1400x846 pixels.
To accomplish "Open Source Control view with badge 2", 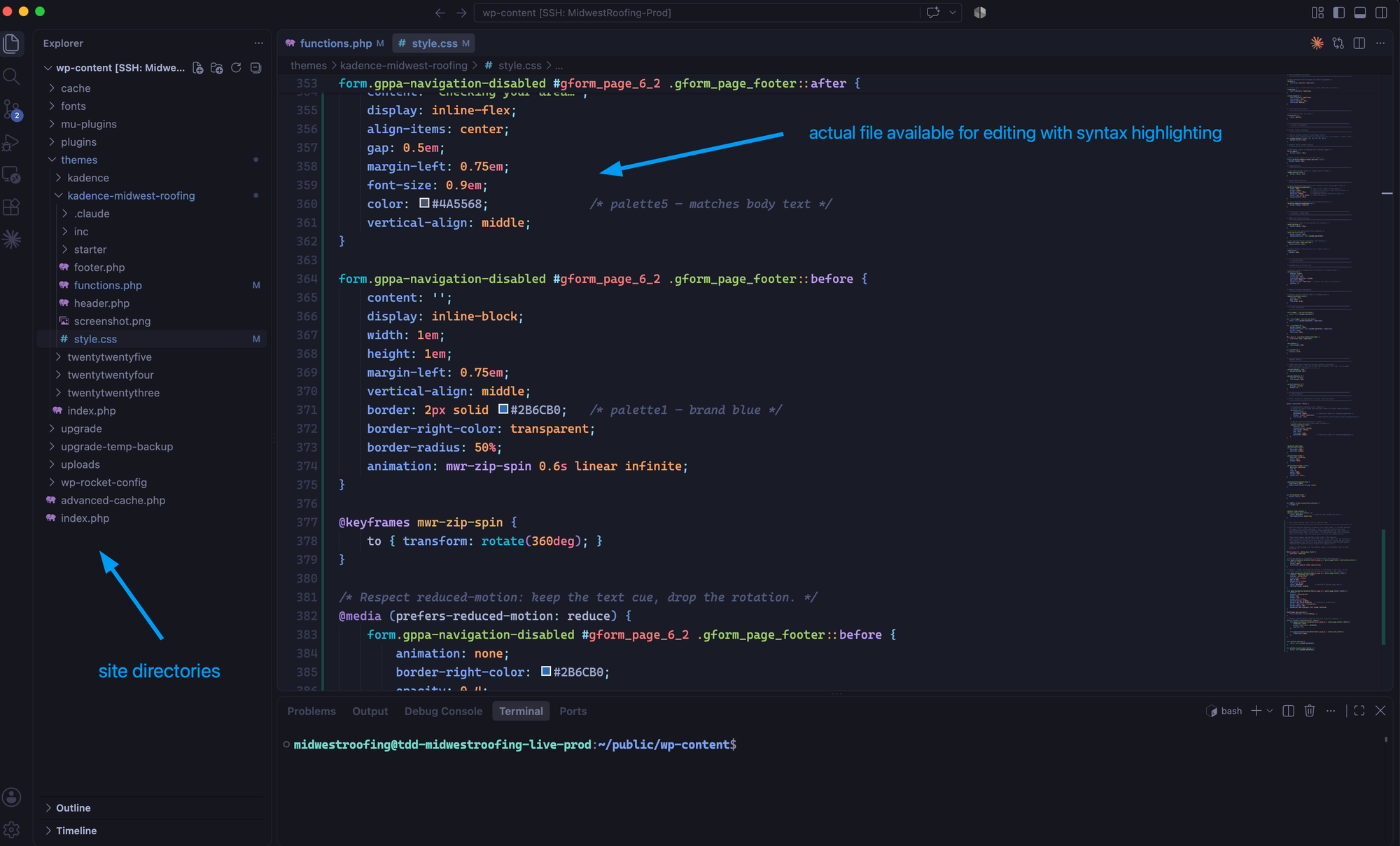I will (12, 109).
